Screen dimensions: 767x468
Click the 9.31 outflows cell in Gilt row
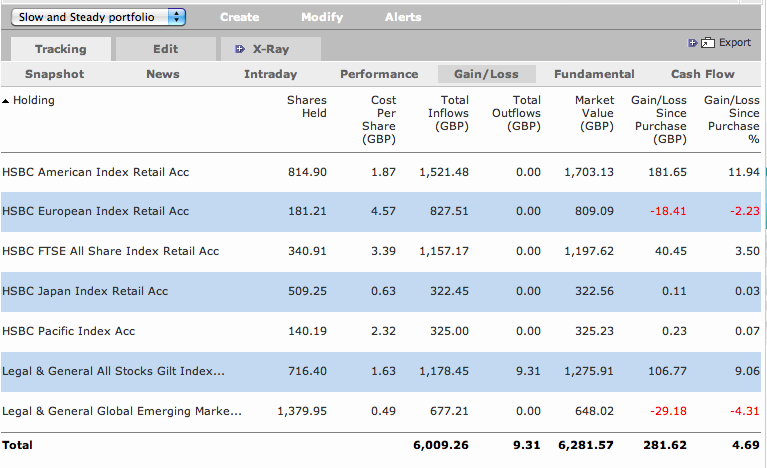click(528, 371)
